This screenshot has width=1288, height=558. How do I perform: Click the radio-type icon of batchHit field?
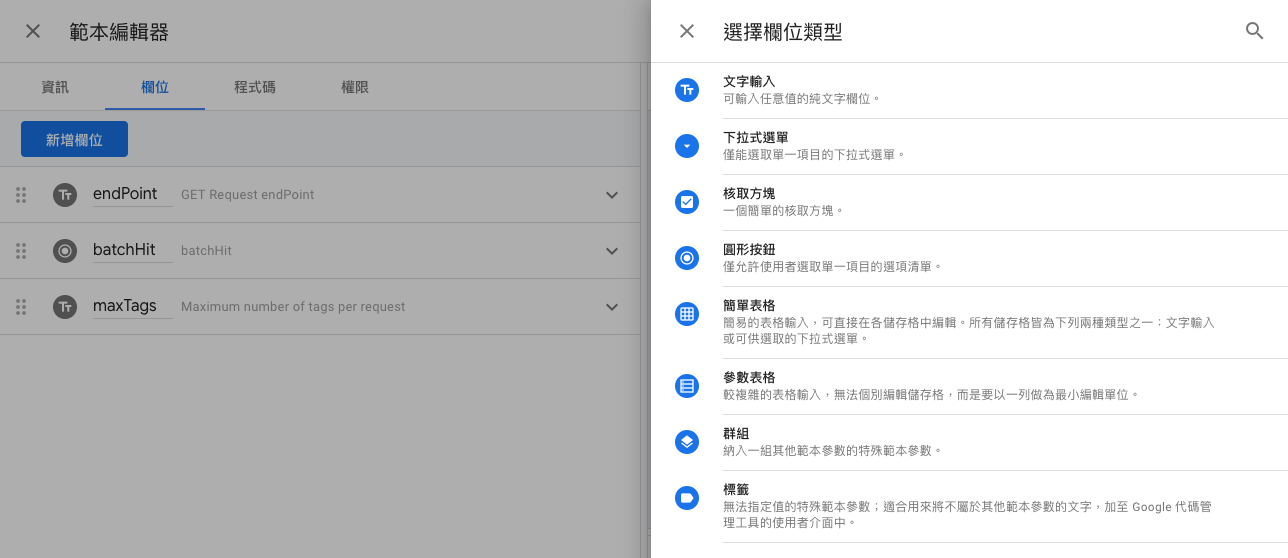(65, 251)
